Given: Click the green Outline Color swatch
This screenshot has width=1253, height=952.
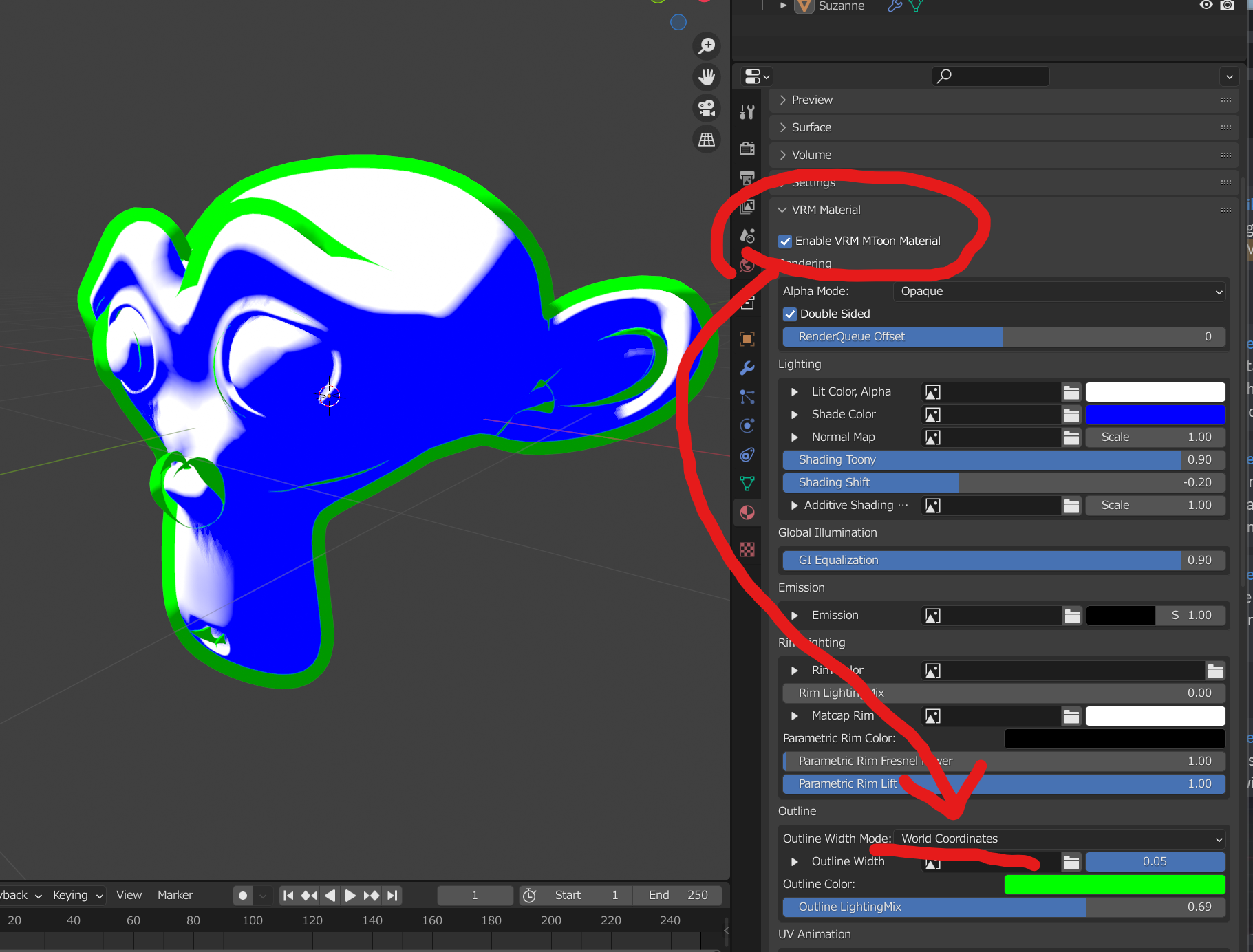Looking at the screenshot, I should point(1113,884).
